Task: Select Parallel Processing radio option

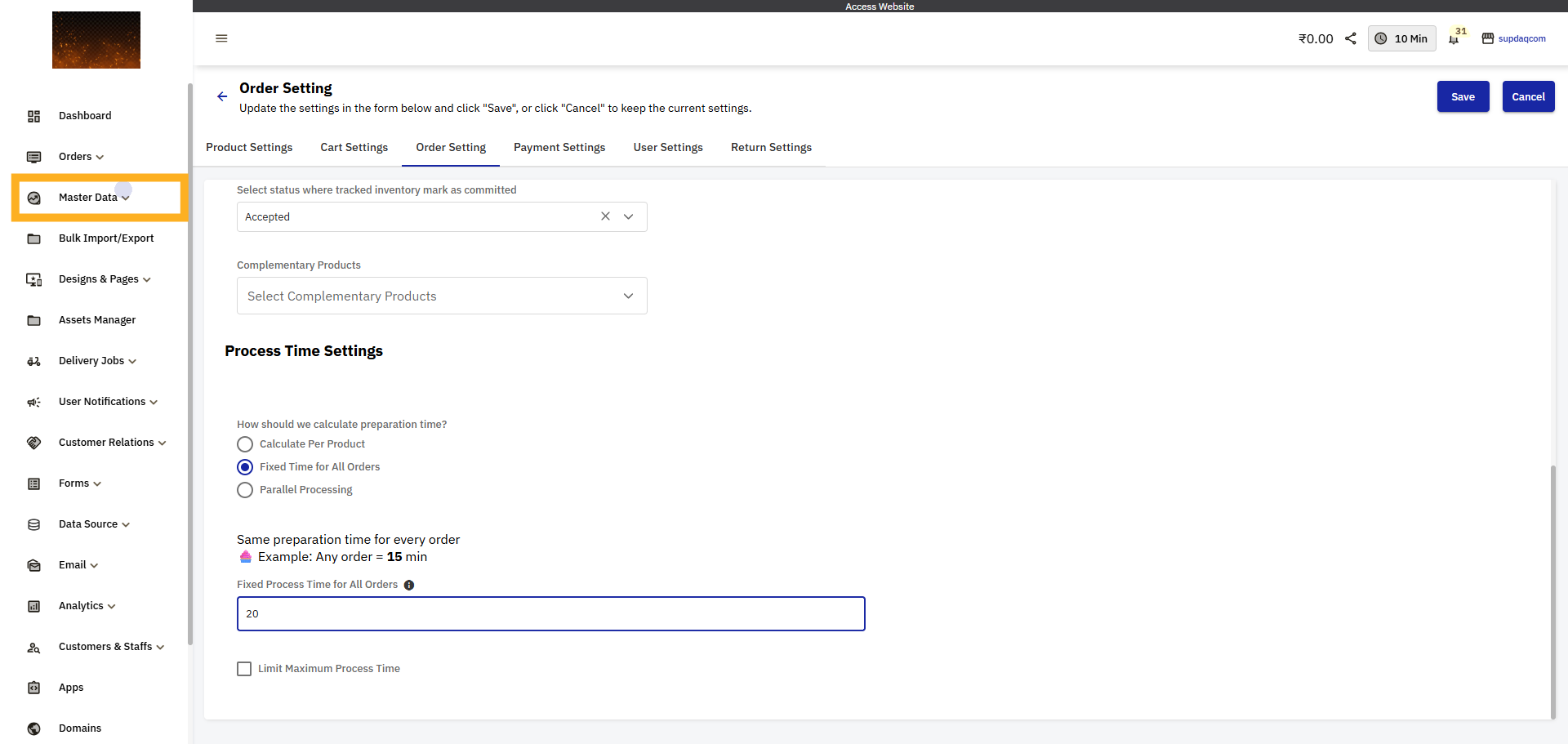Action: point(245,490)
